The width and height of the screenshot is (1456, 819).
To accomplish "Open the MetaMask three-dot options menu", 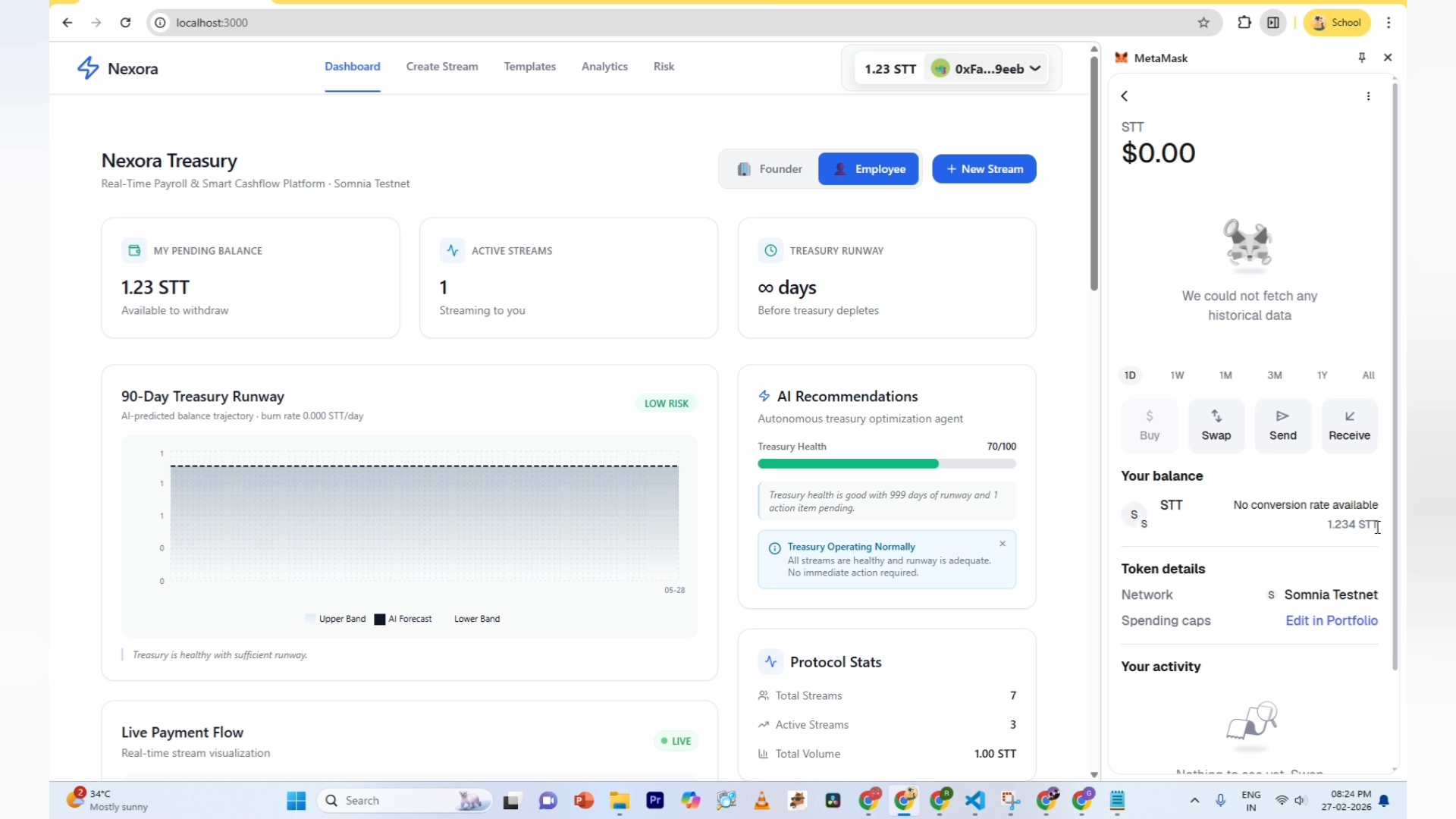I will [x=1368, y=96].
